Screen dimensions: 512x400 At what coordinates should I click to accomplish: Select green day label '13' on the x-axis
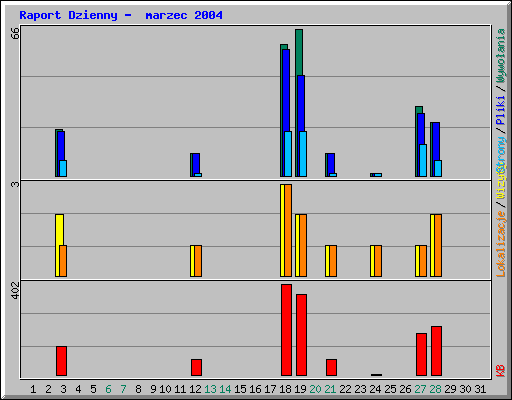pos(210,389)
